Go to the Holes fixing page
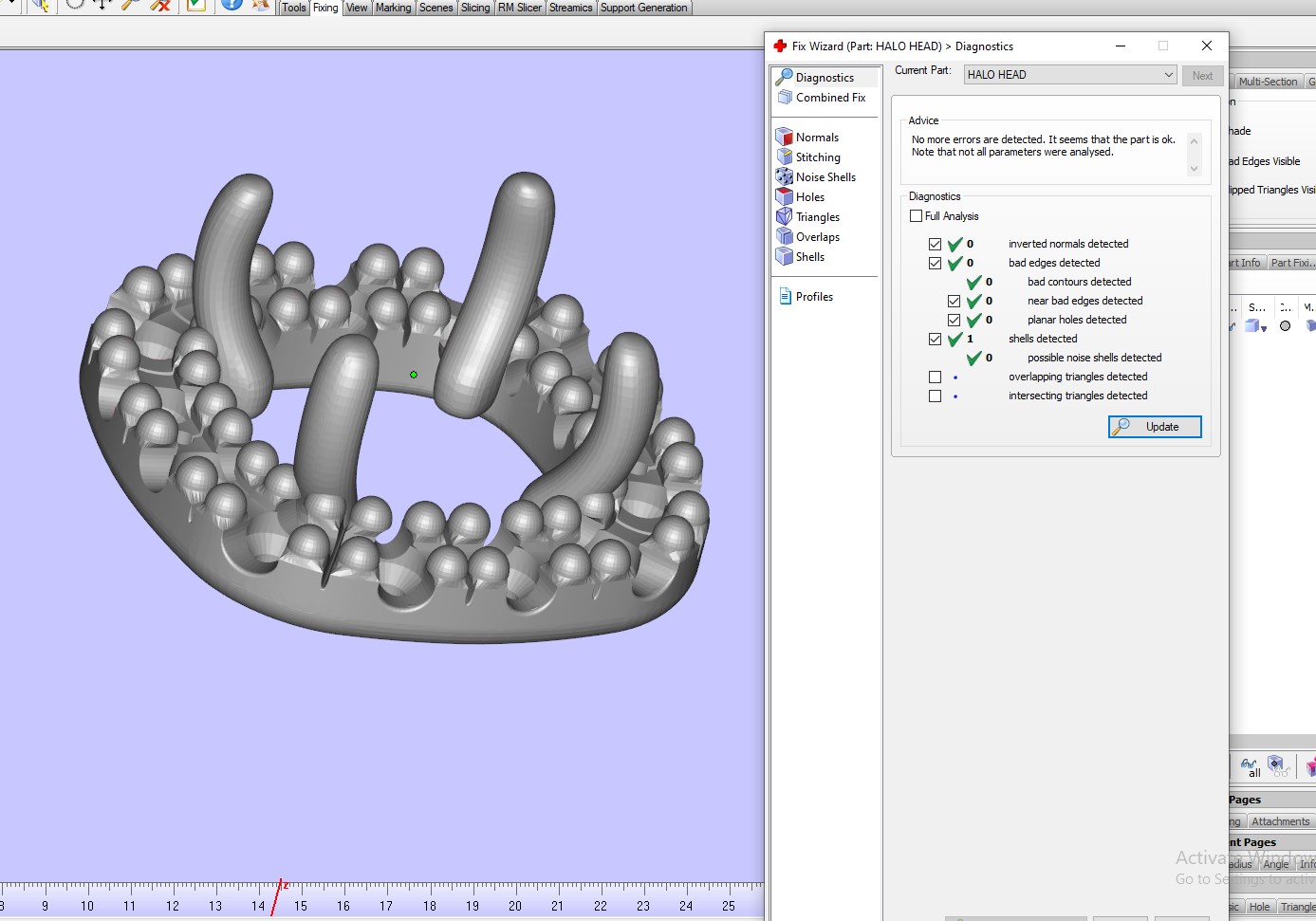The image size is (1316, 921). 809,197
